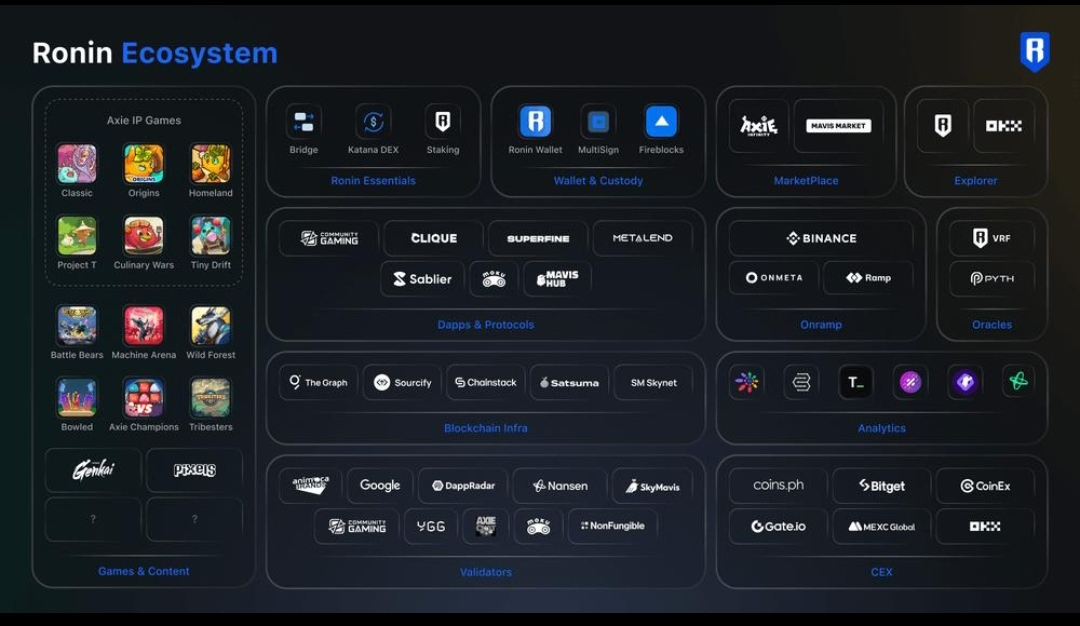Open the Classic Axie game icon

tap(76, 164)
